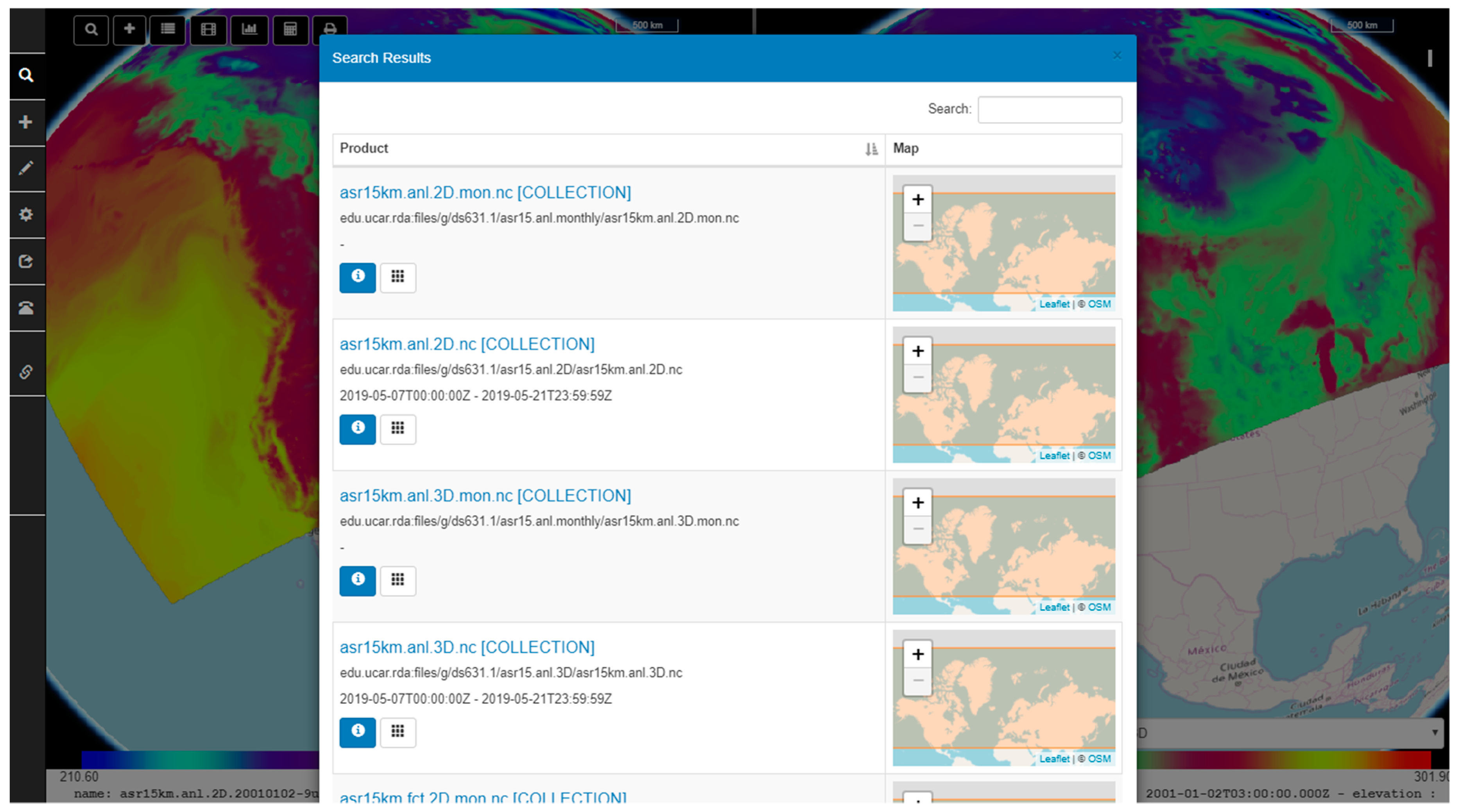Click grid button for asr15km.anl.3D.mon.nc
This screenshot has width=1460, height=812.
point(398,580)
